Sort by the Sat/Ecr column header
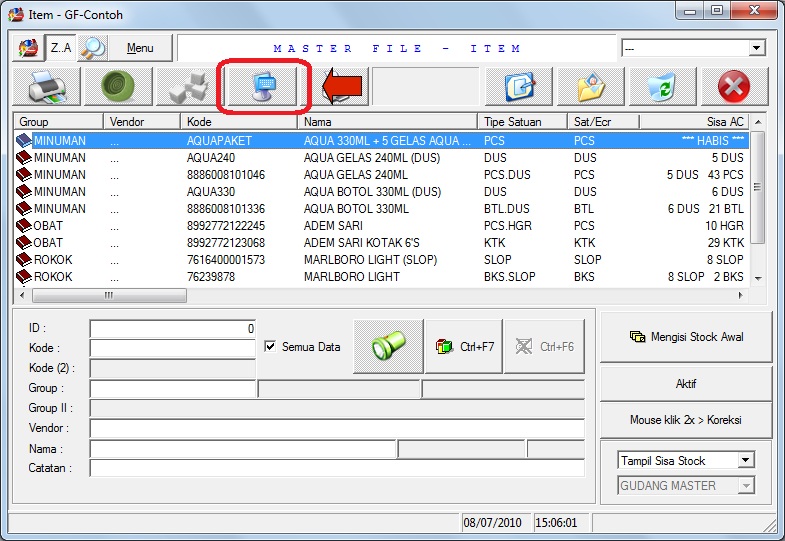This screenshot has height=541, width=785. (x=603, y=122)
